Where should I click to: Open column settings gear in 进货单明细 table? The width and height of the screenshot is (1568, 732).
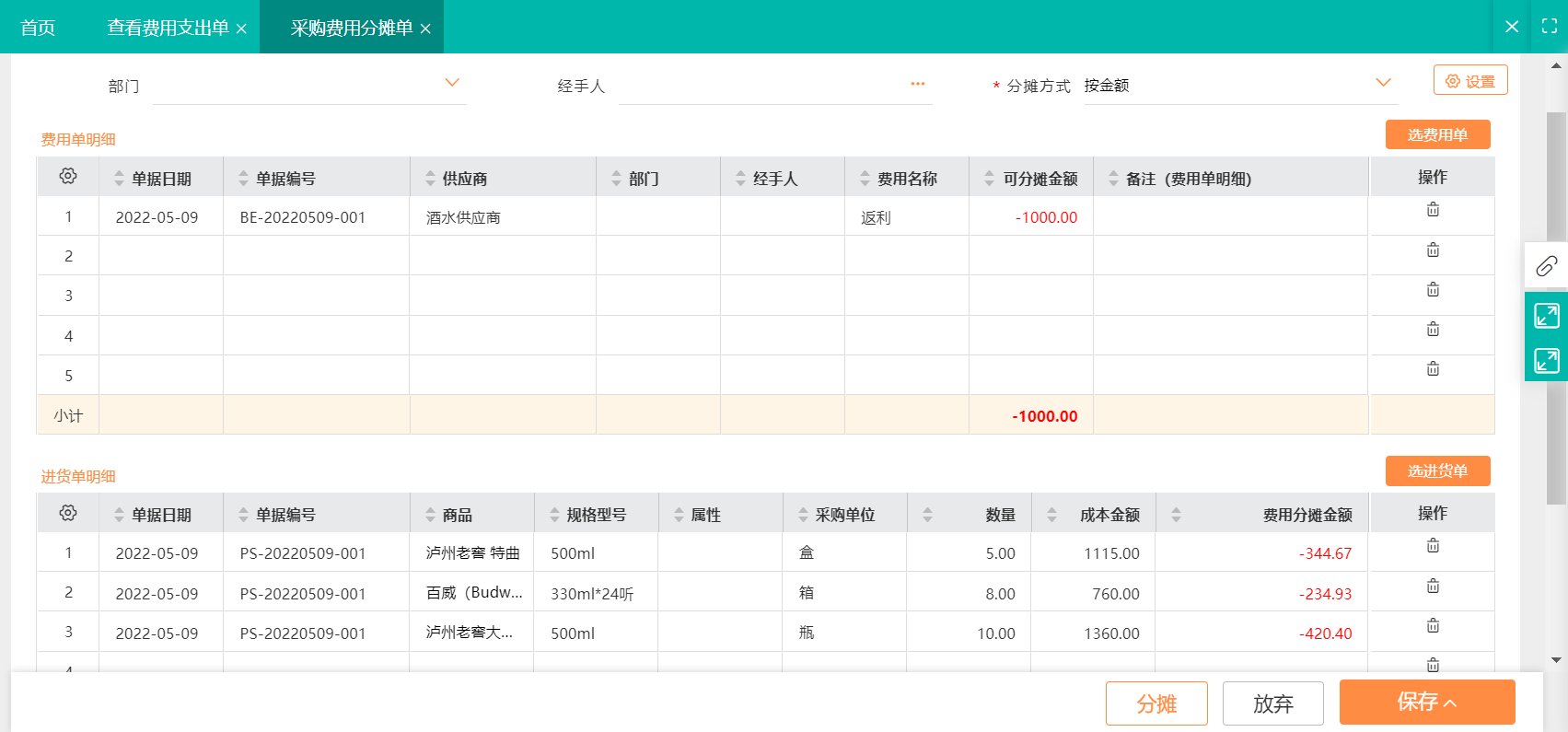pos(68,514)
